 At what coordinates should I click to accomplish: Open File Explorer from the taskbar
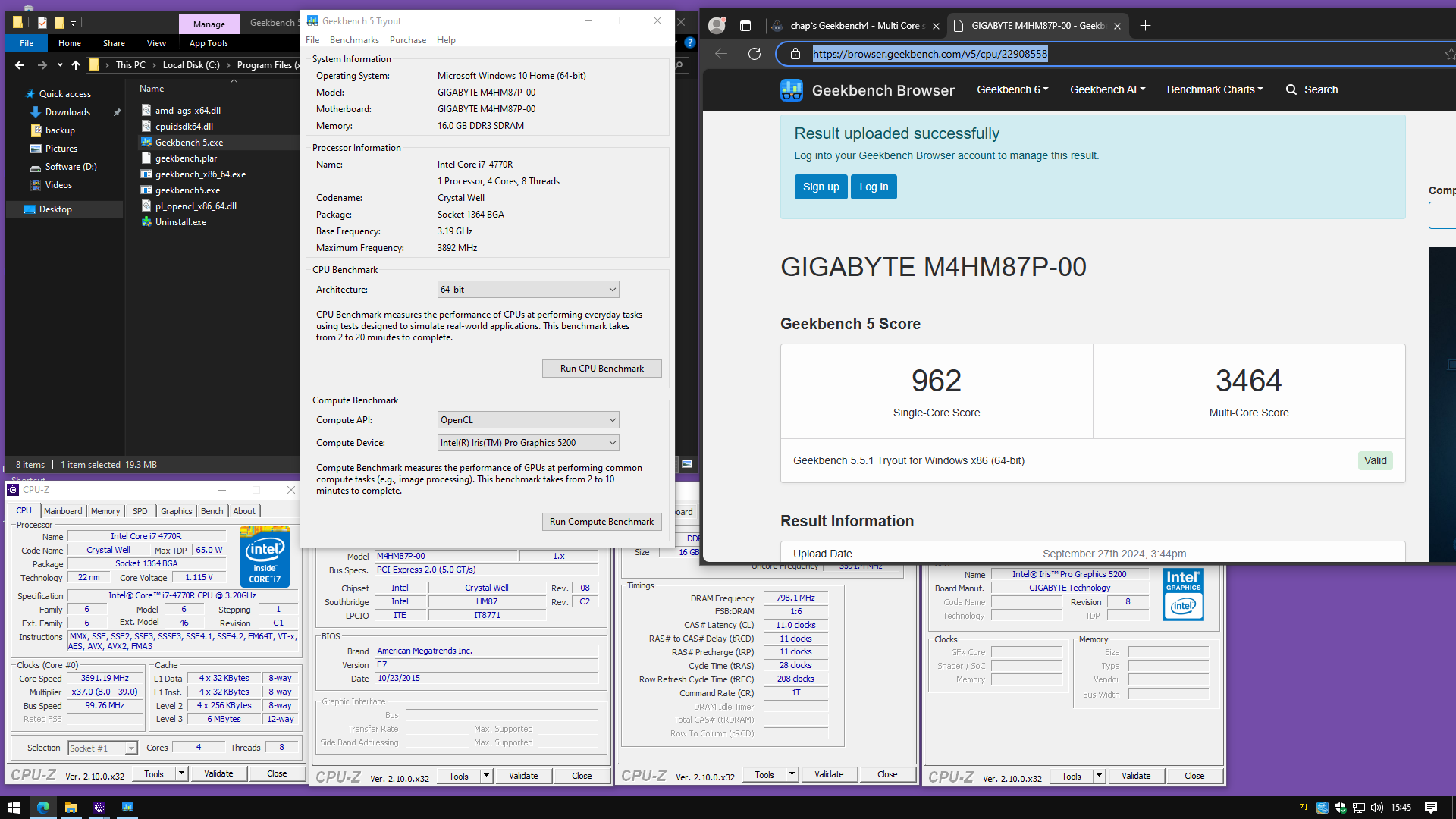pyautogui.click(x=71, y=808)
